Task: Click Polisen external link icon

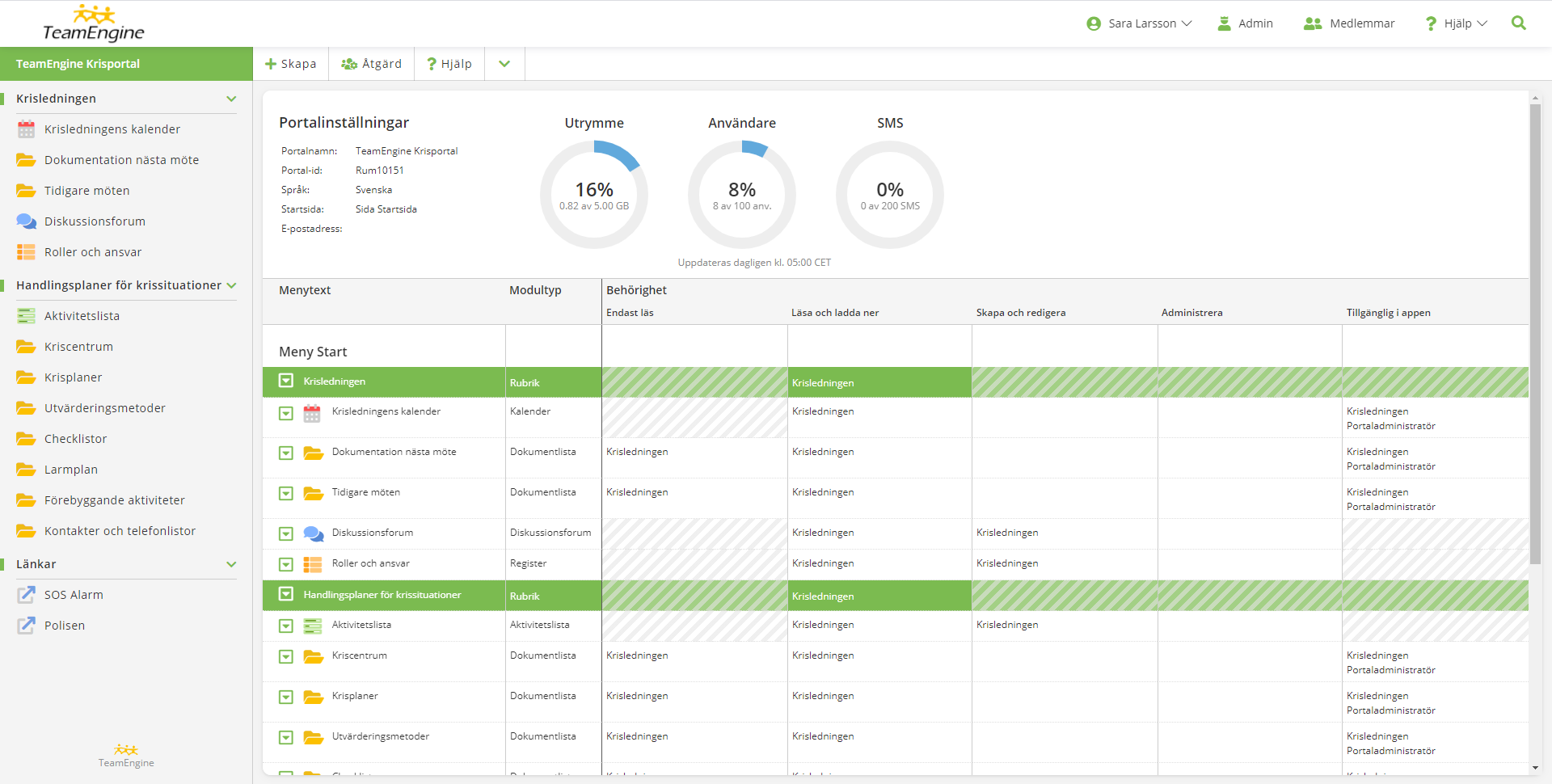Action: (x=27, y=626)
